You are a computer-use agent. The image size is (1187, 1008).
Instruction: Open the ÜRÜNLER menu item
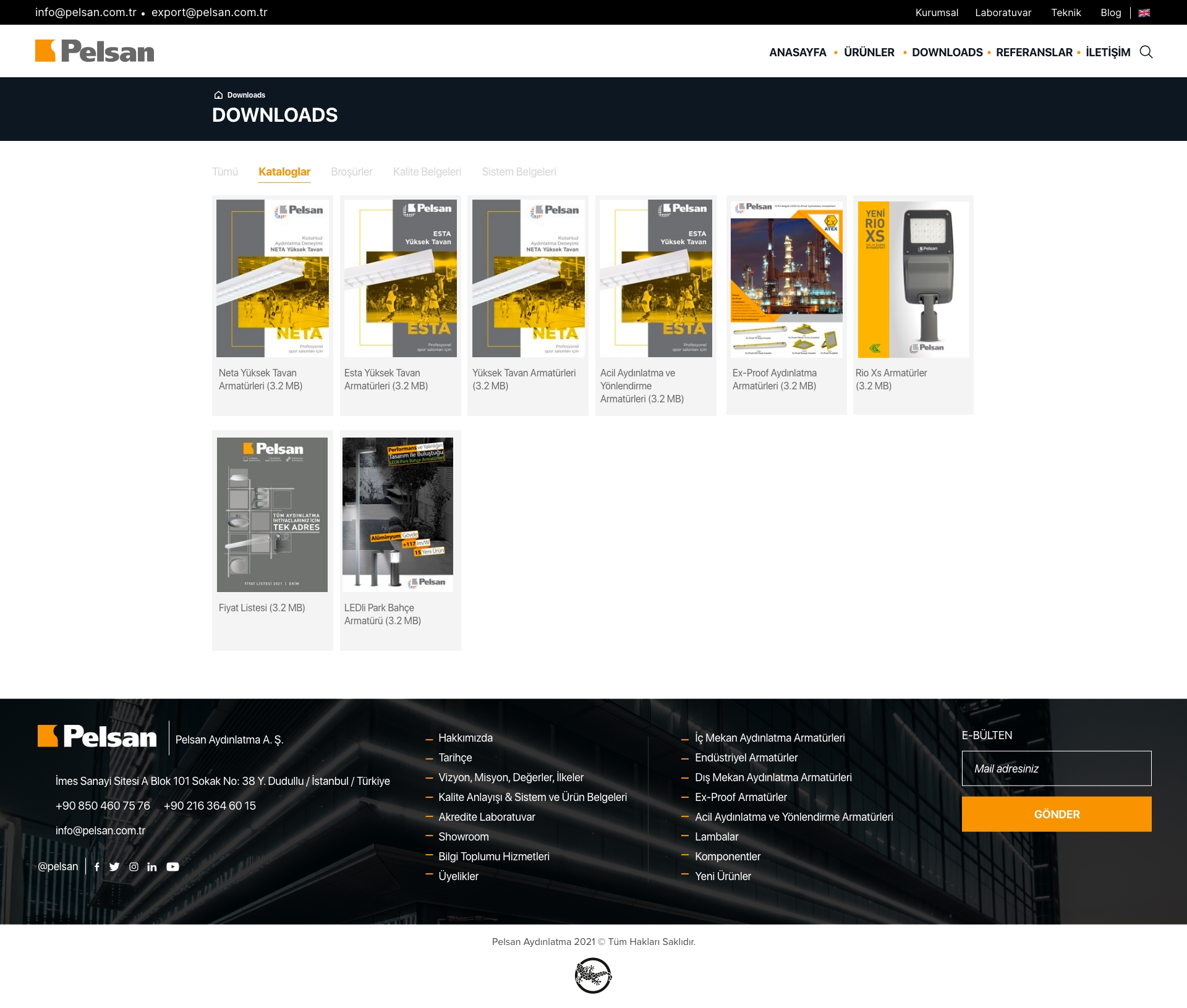point(869,53)
